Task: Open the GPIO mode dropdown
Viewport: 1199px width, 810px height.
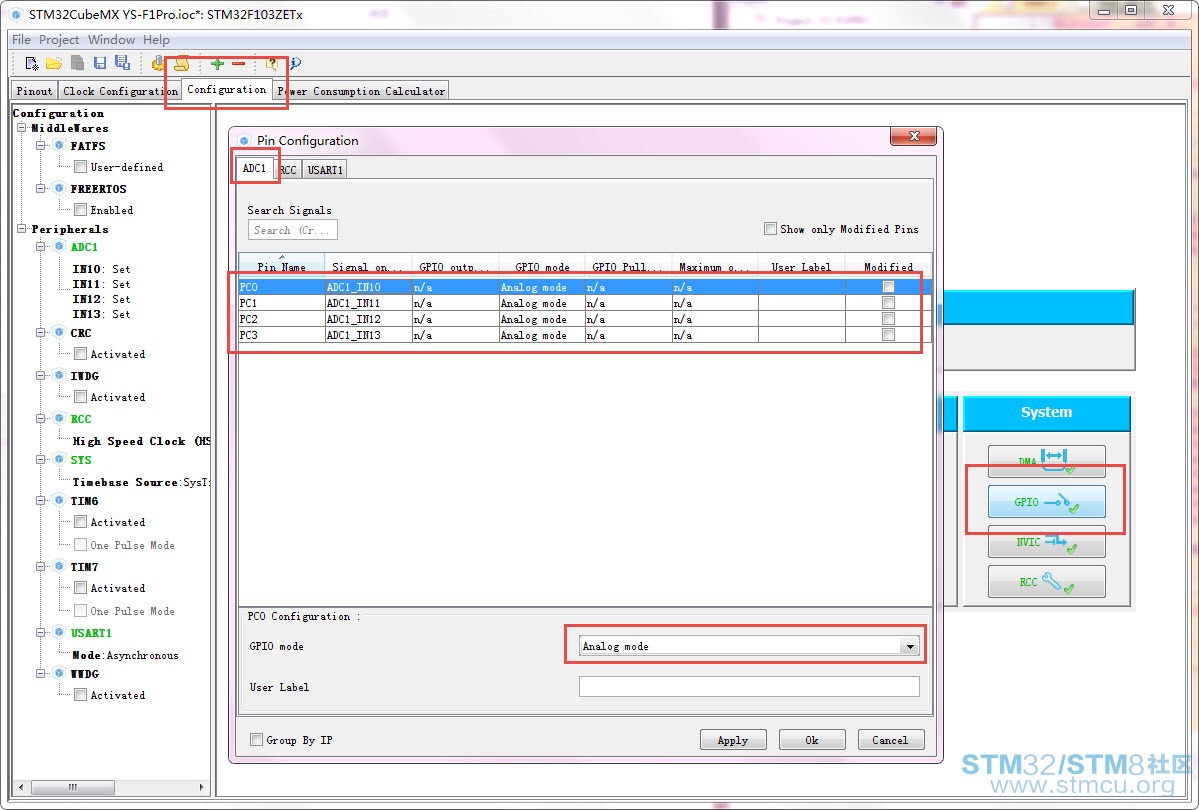Action: coord(910,646)
